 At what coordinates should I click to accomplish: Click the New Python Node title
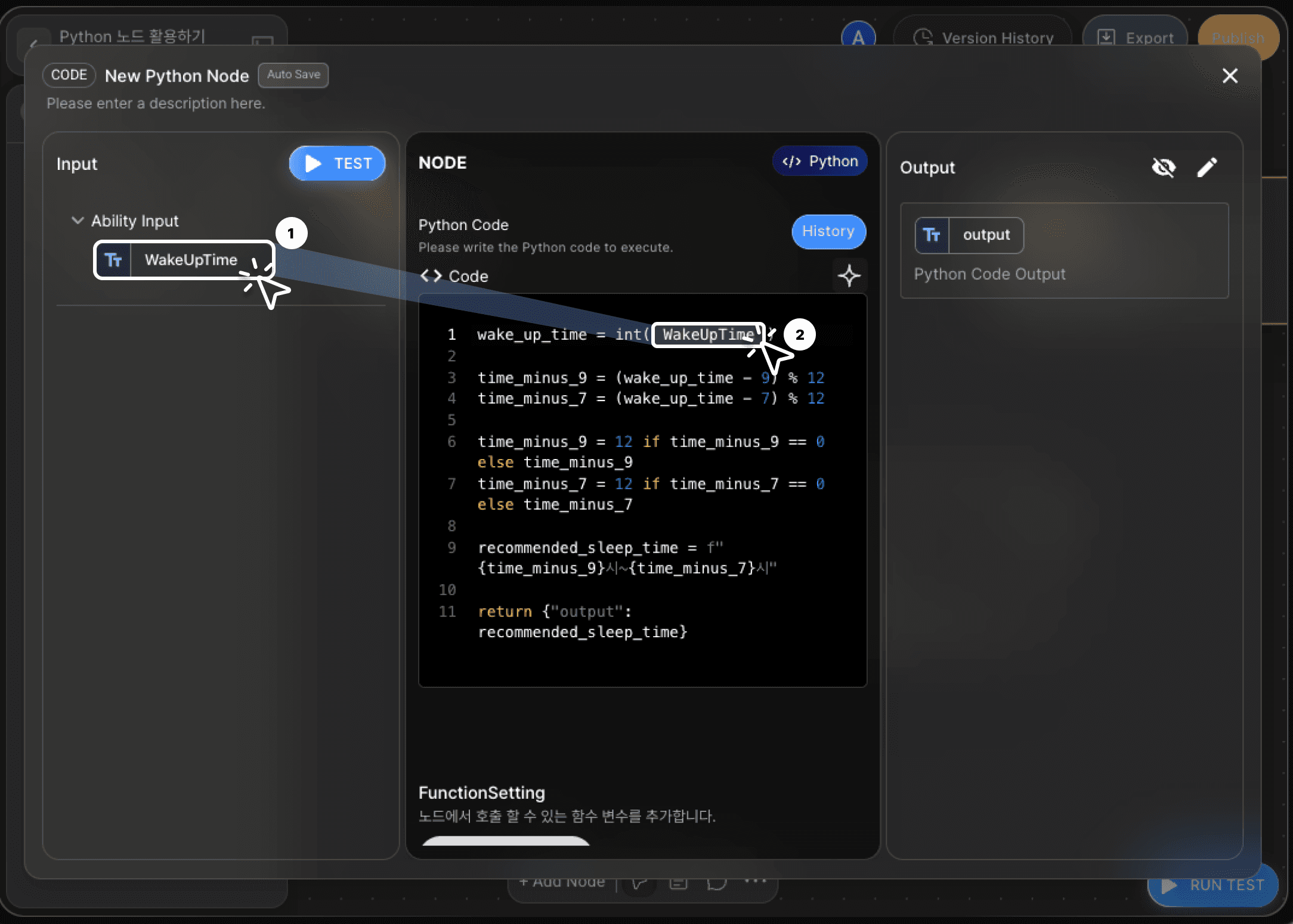pos(177,76)
